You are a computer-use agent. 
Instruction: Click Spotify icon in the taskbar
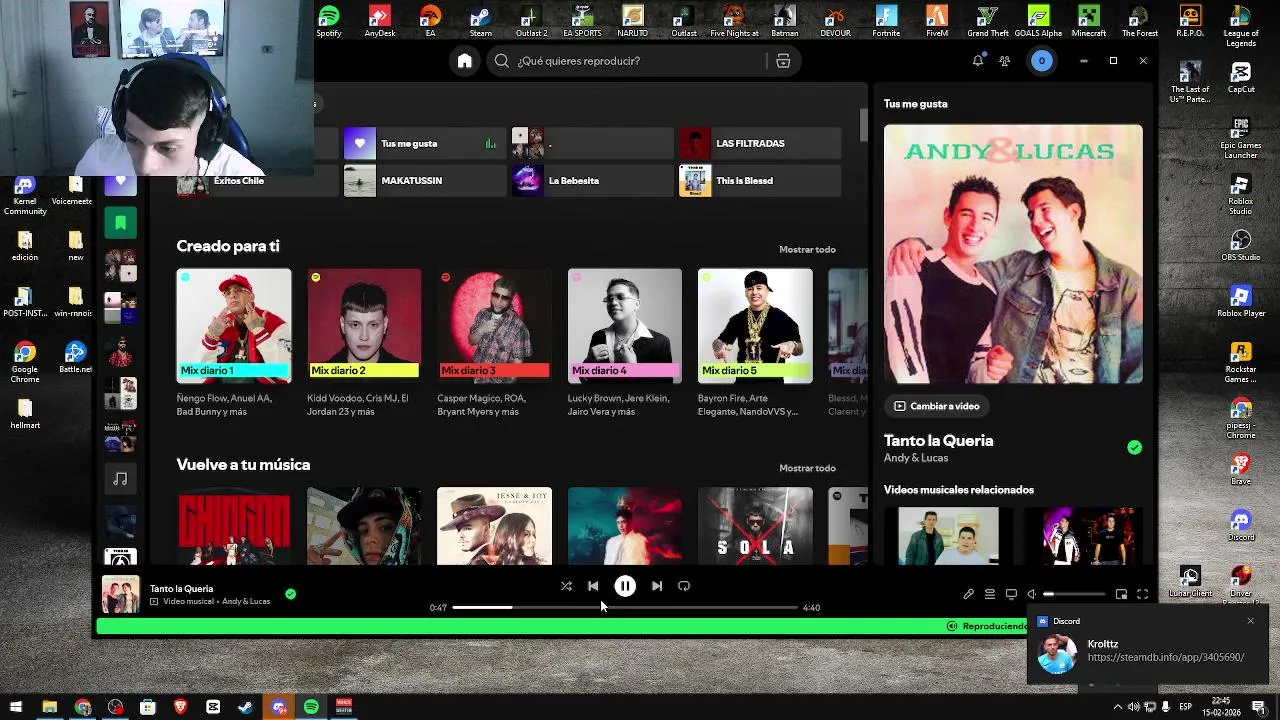(311, 707)
